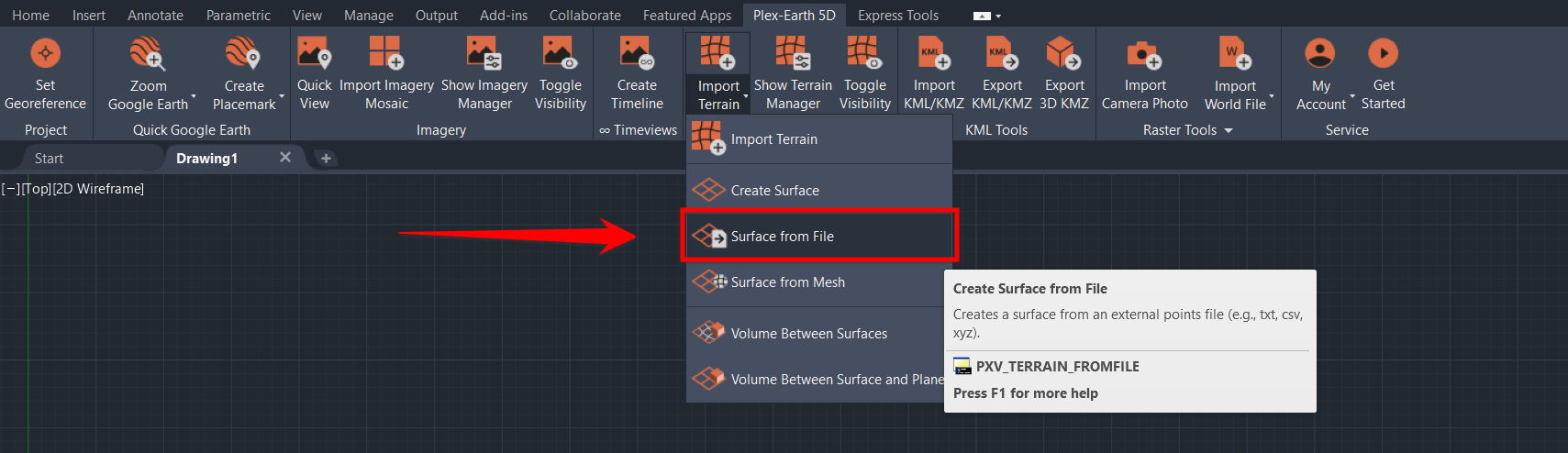
Task: Close the Drawing1 tab
Action: point(285,158)
